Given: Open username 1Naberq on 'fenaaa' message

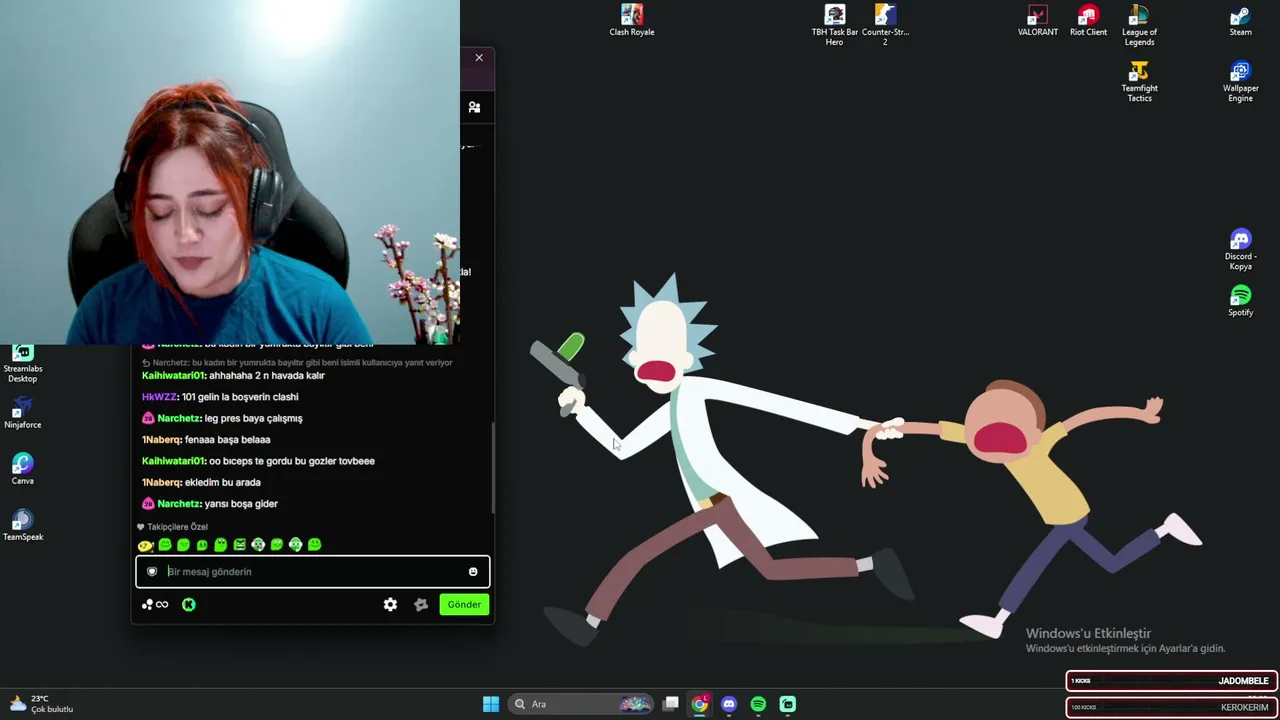Looking at the screenshot, I should (161, 440).
